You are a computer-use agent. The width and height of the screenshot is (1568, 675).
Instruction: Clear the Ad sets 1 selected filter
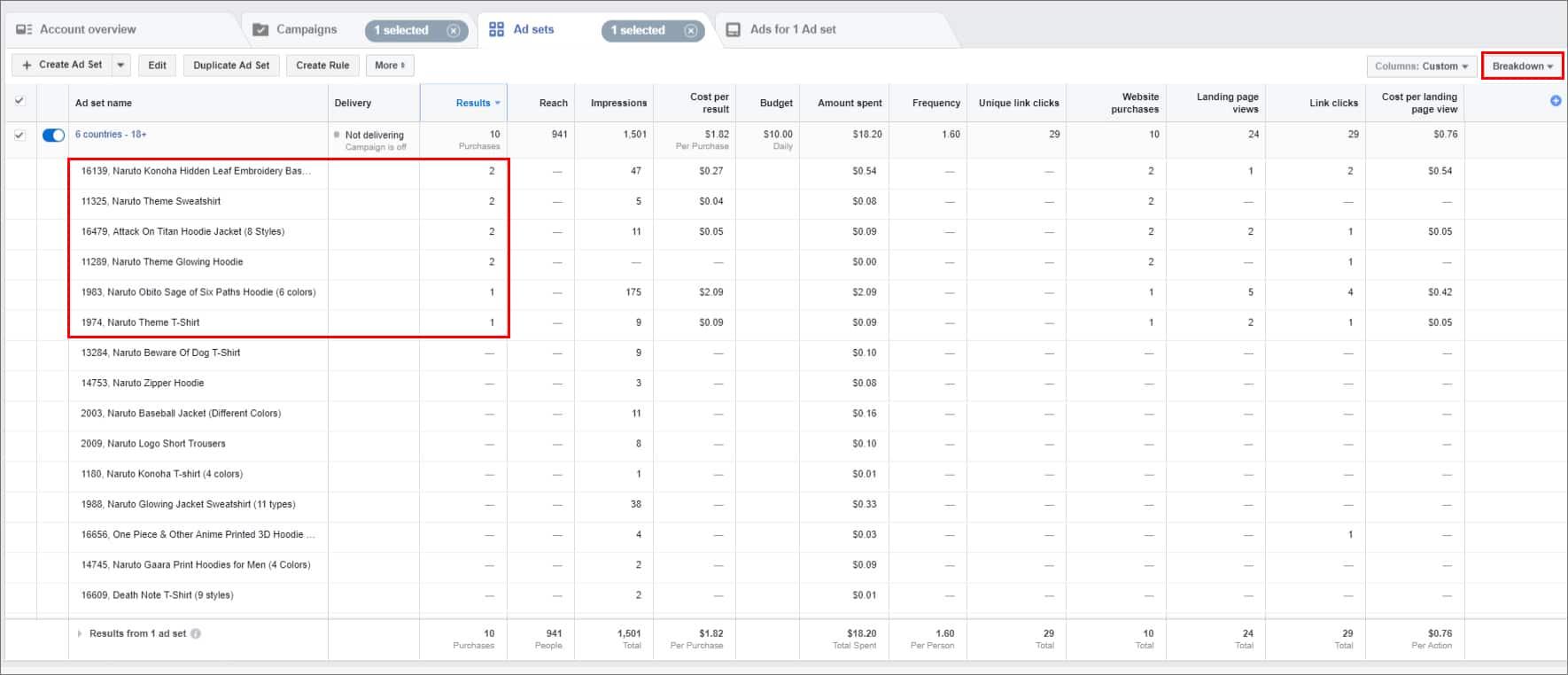(x=690, y=30)
